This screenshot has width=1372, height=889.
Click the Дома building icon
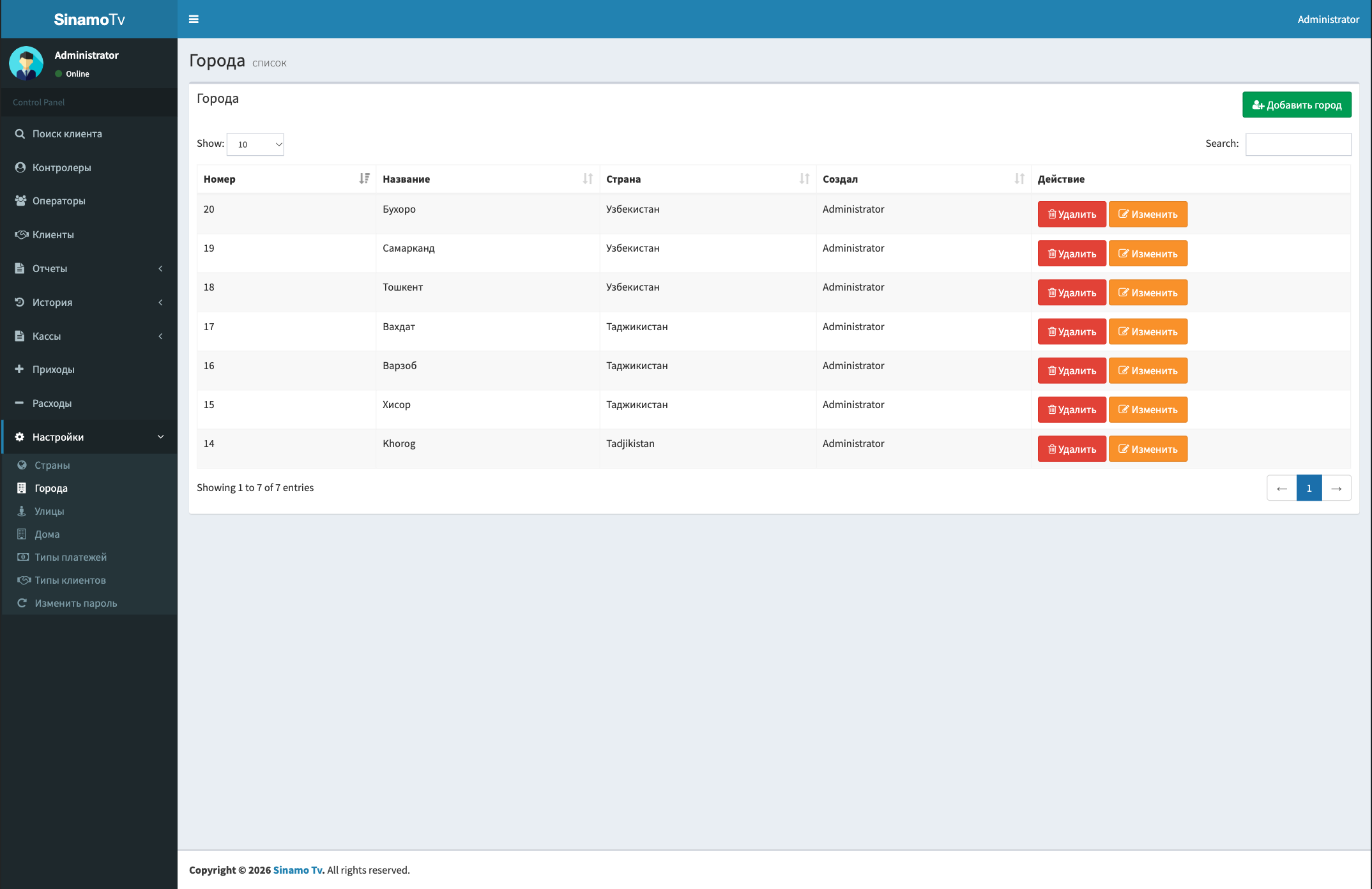22,534
